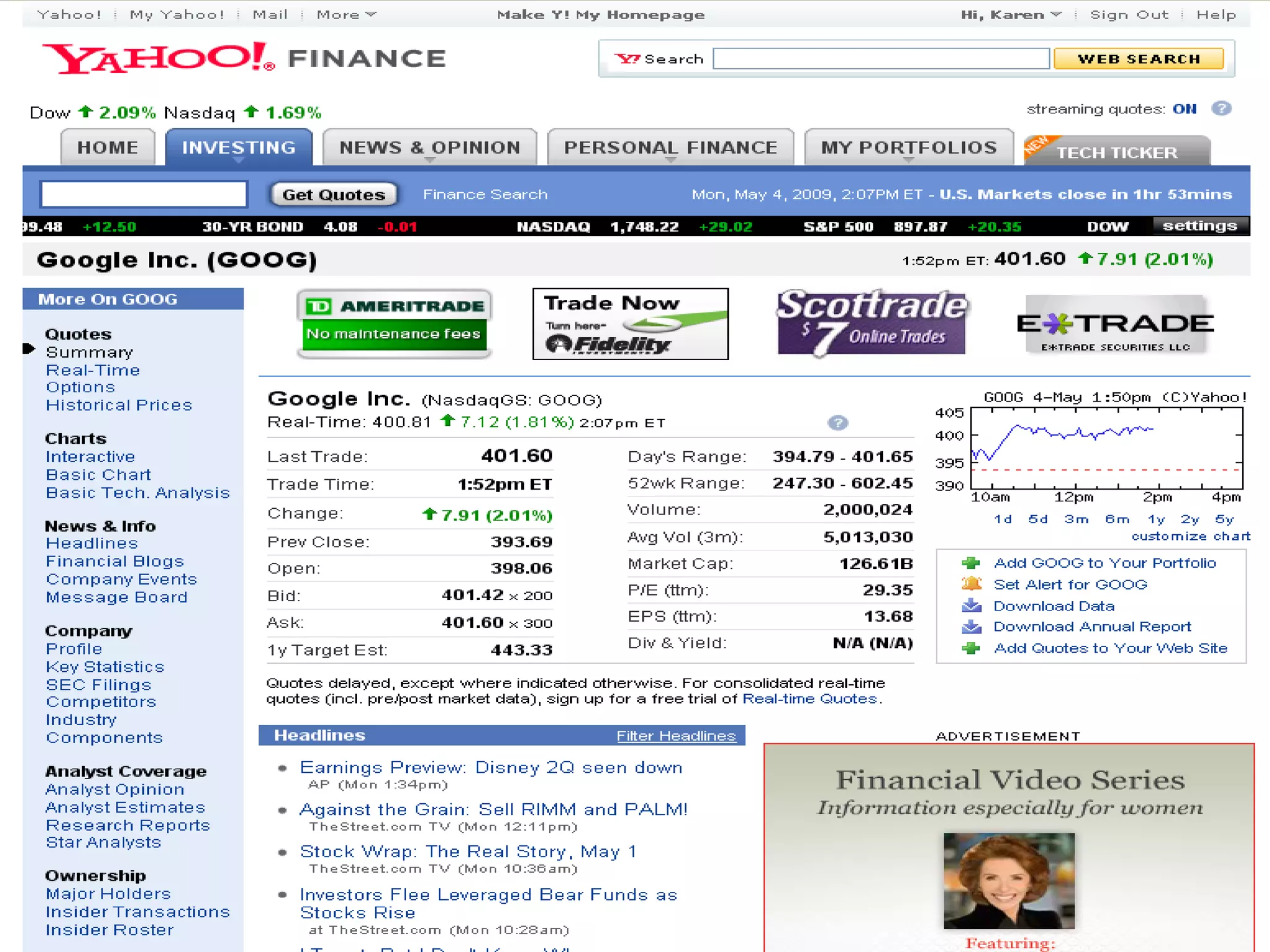The height and width of the screenshot is (952, 1270).
Task: Toggle streaming quotes ON switch
Action: pos(1184,109)
